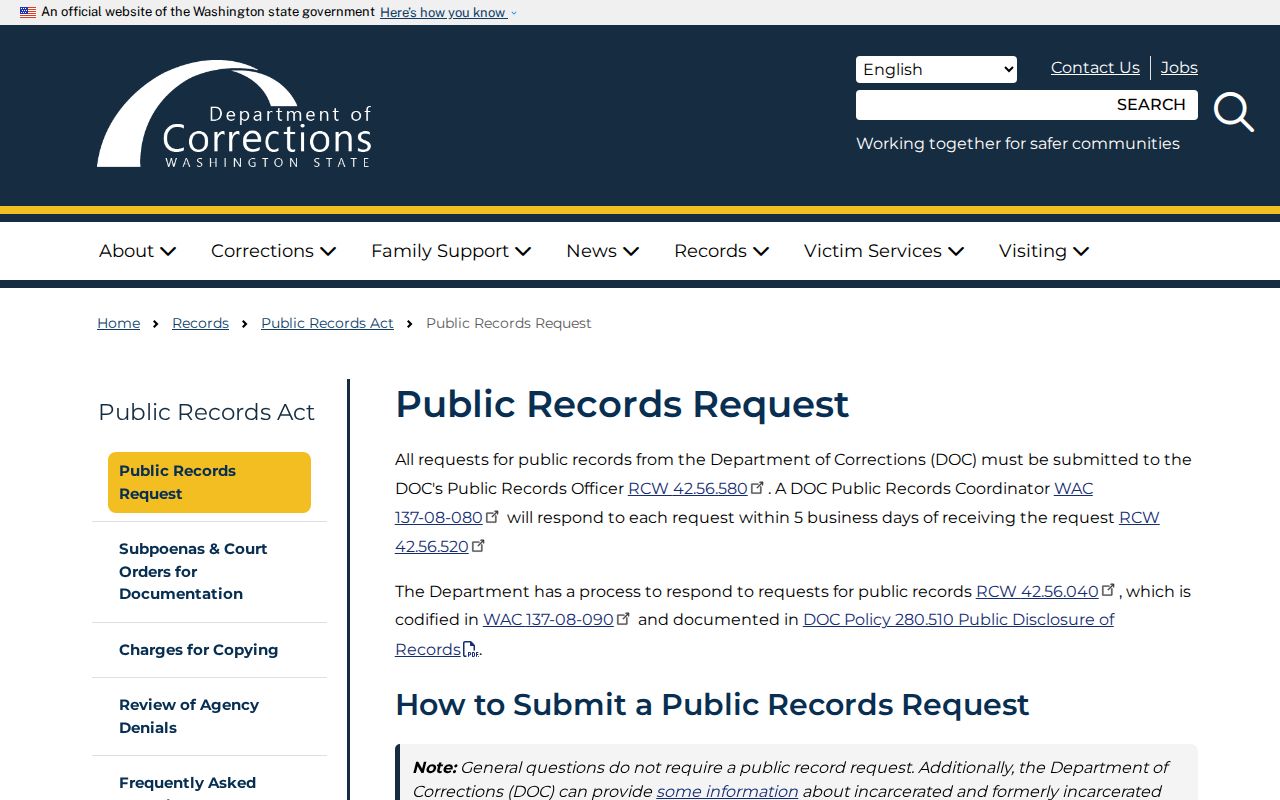Open the Jobs link
The height and width of the screenshot is (800, 1280).
tap(1179, 68)
